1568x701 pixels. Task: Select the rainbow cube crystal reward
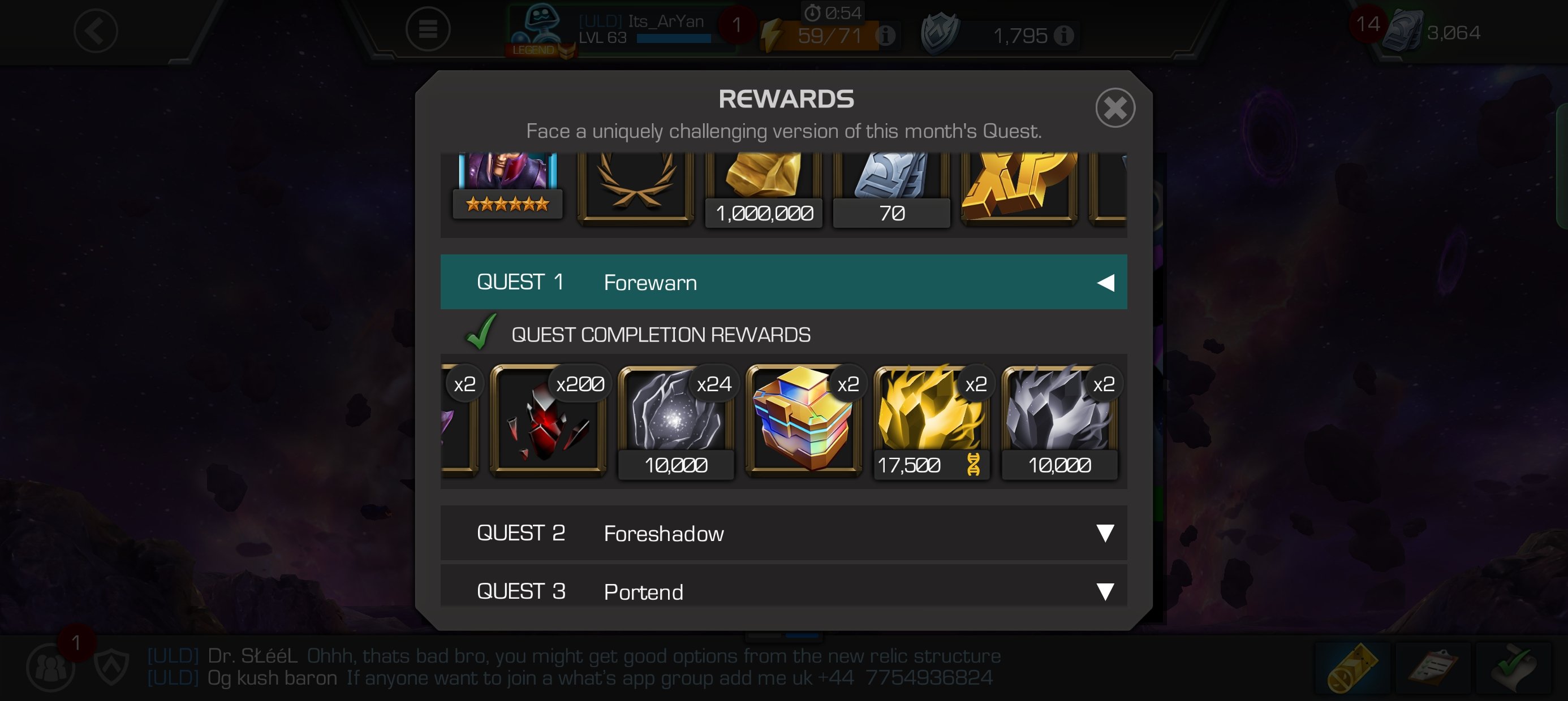pos(803,419)
